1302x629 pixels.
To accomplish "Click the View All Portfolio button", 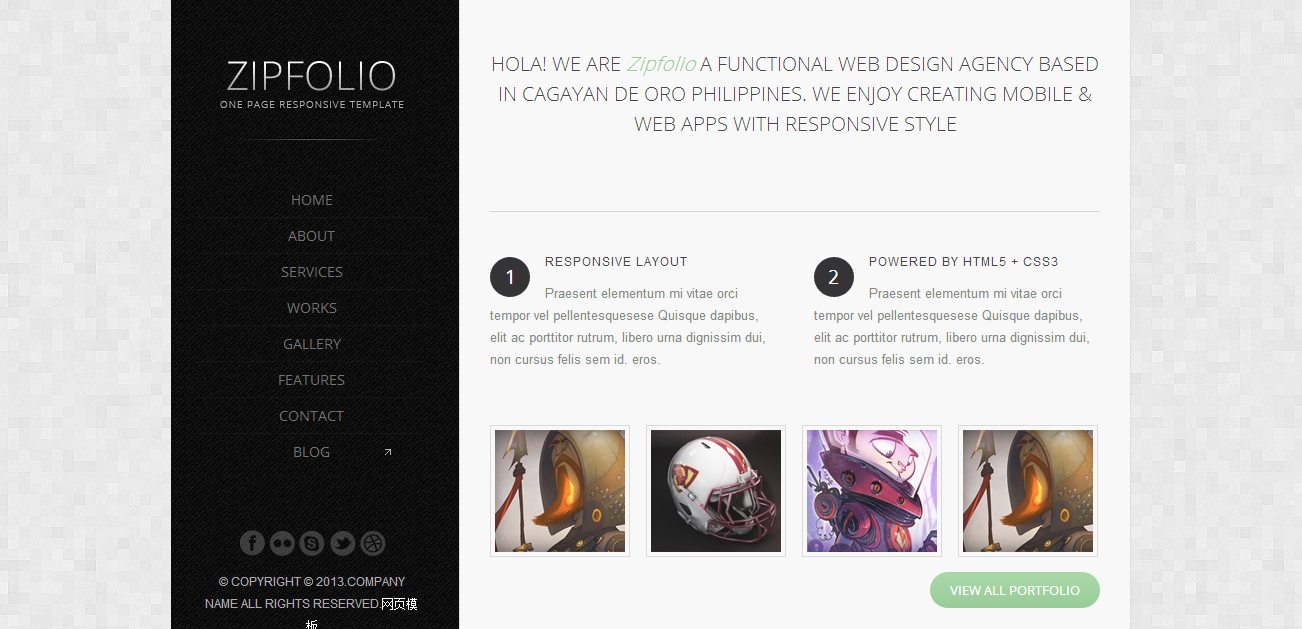I will click(x=1015, y=590).
